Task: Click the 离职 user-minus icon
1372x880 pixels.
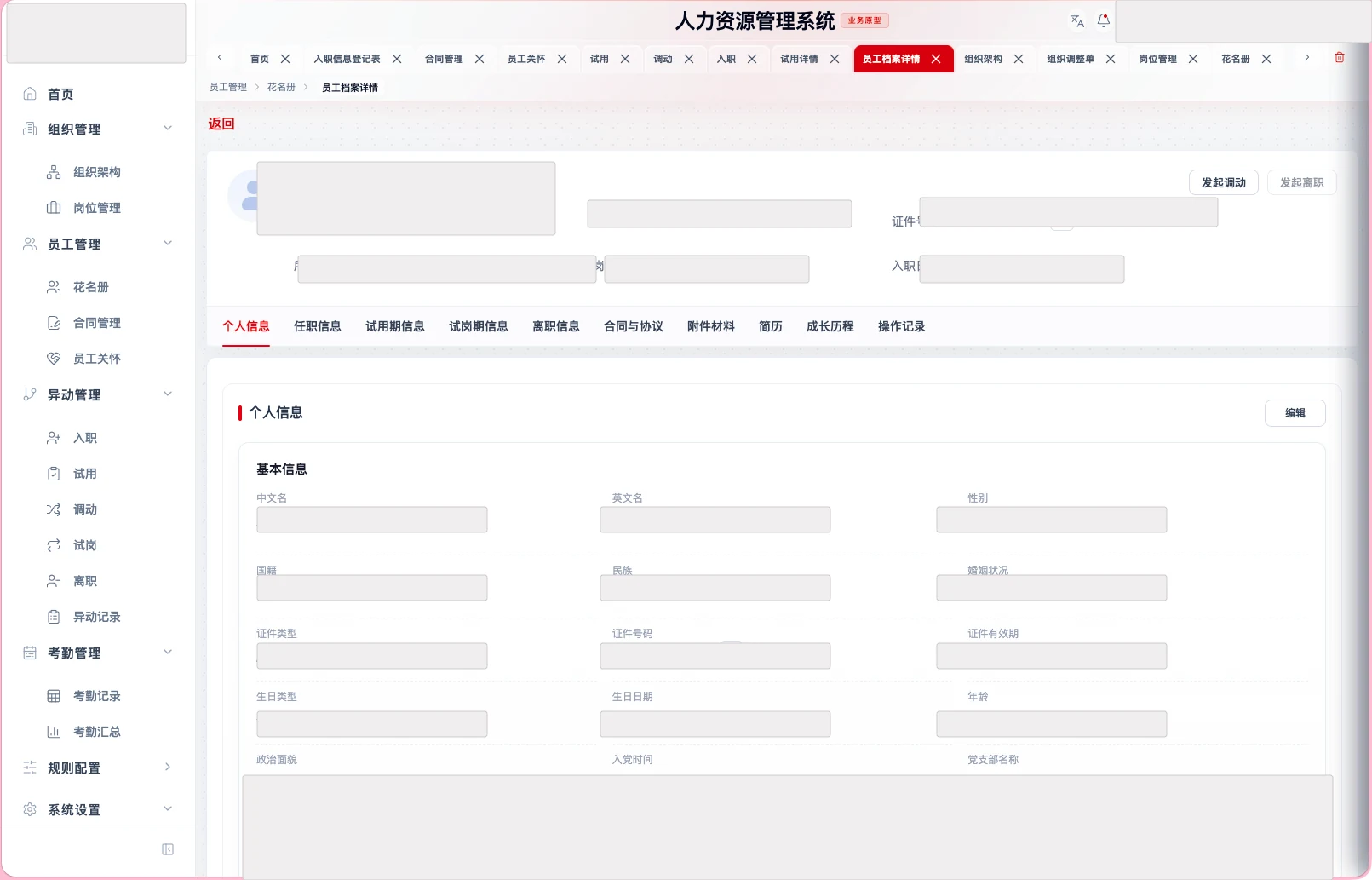Action: click(54, 581)
